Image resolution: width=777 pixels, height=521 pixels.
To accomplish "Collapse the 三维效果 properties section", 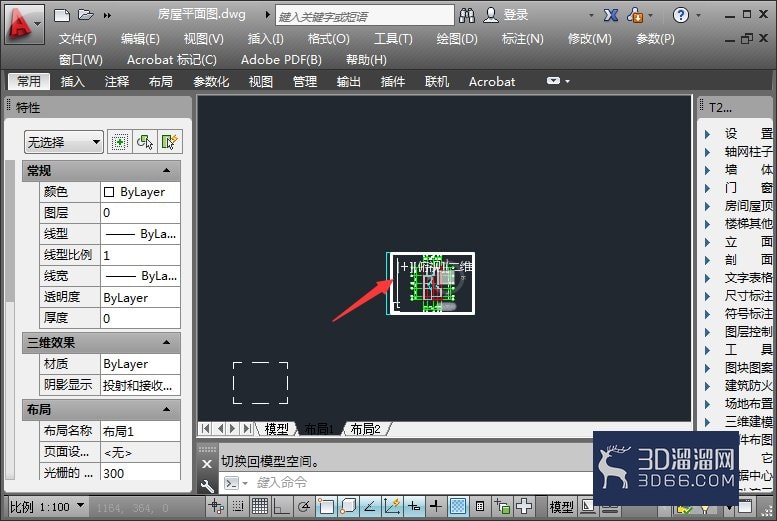I will (166, 342).
